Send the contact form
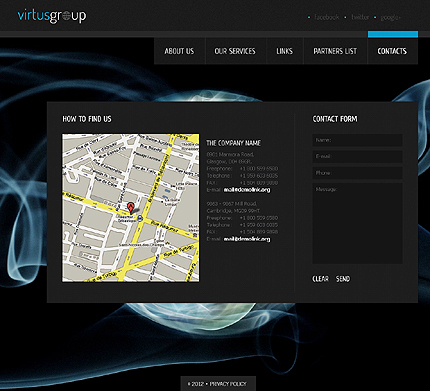The image size is (430, 391). tap(343, 279)
